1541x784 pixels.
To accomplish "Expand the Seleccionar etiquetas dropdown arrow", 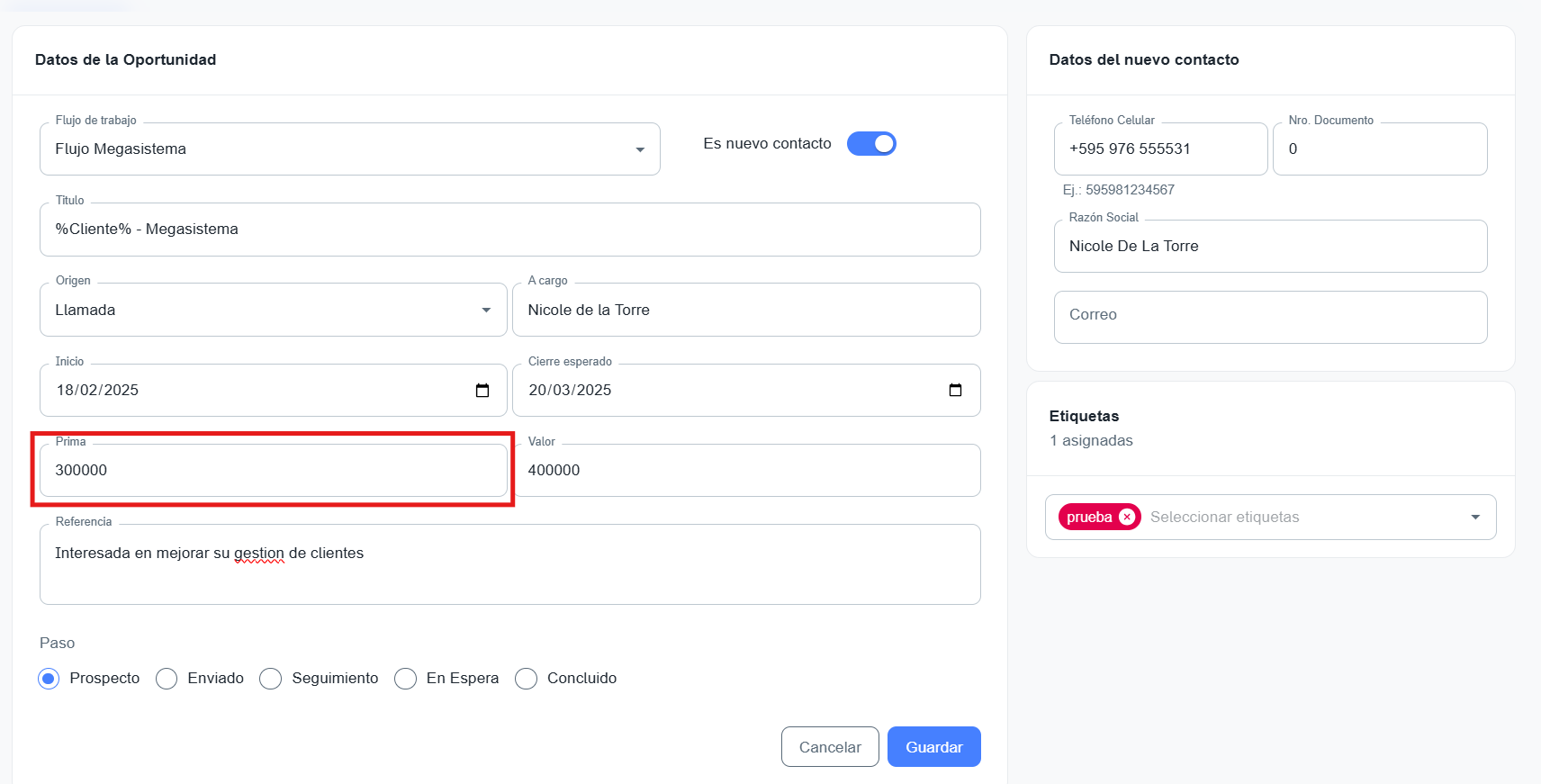I will click(1474, 518).
